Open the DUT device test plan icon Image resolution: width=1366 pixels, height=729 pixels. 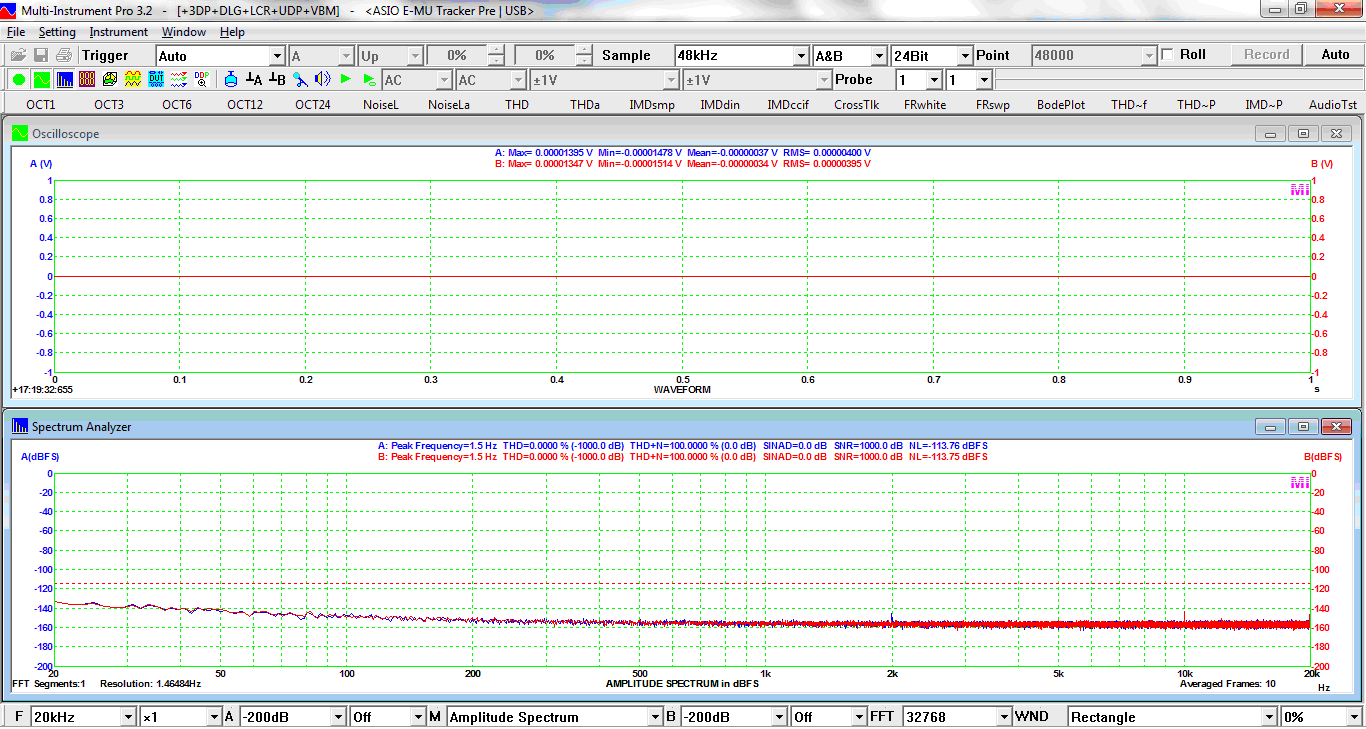point(156,79)
